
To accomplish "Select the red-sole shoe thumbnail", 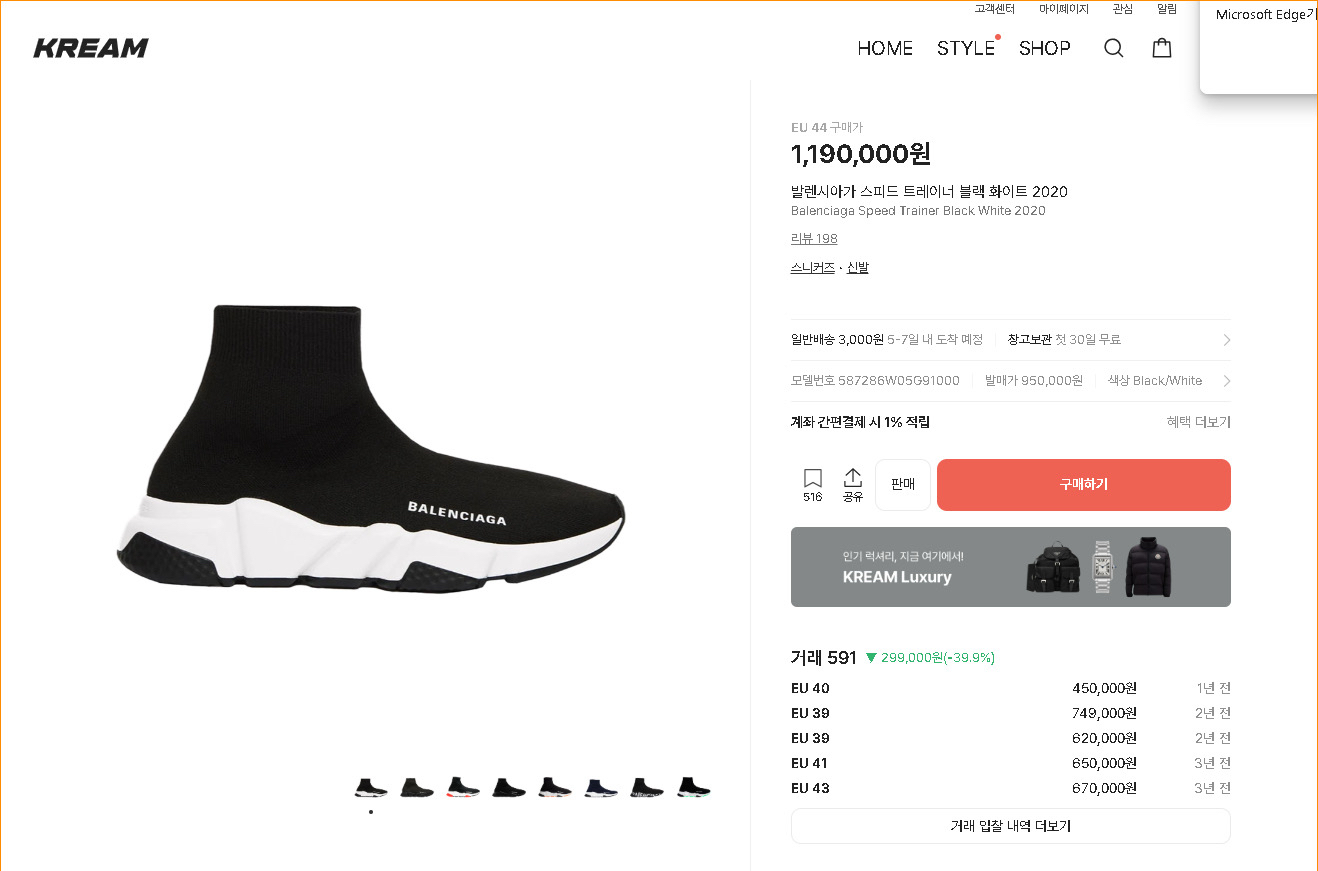I will click(462, 788).
